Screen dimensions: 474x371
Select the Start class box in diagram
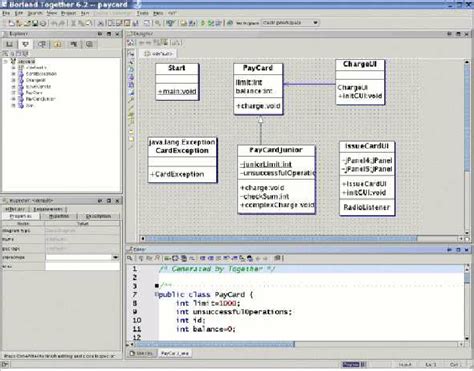tap(177, 82)
